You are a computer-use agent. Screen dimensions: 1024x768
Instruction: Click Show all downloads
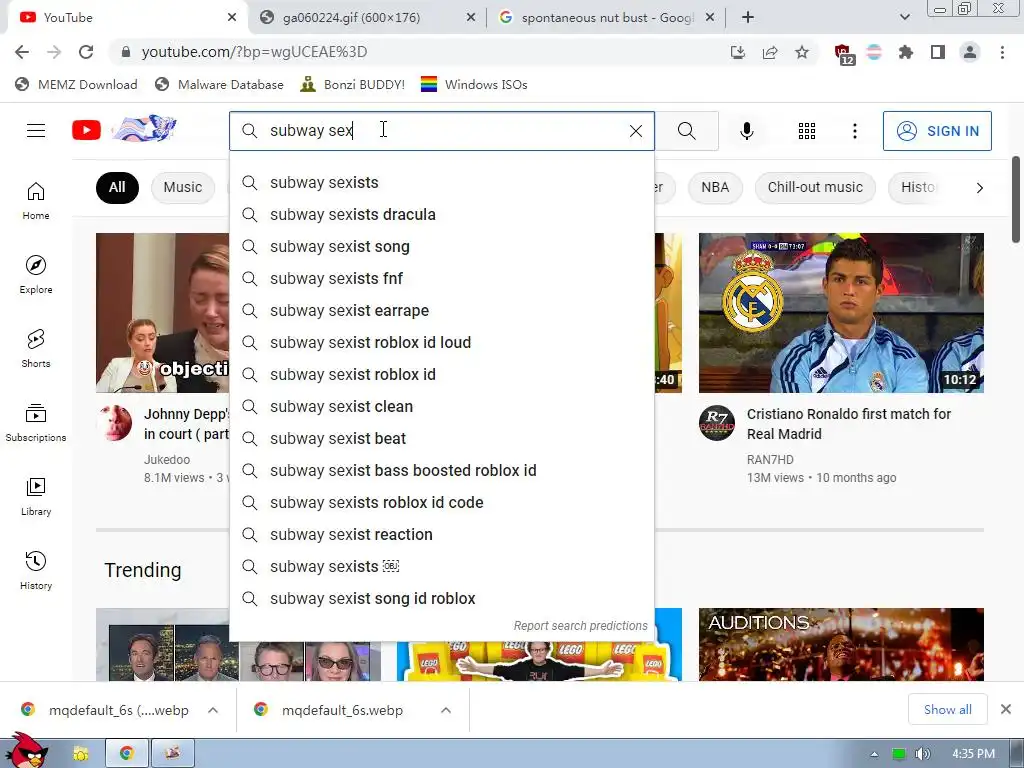point(948,709)
